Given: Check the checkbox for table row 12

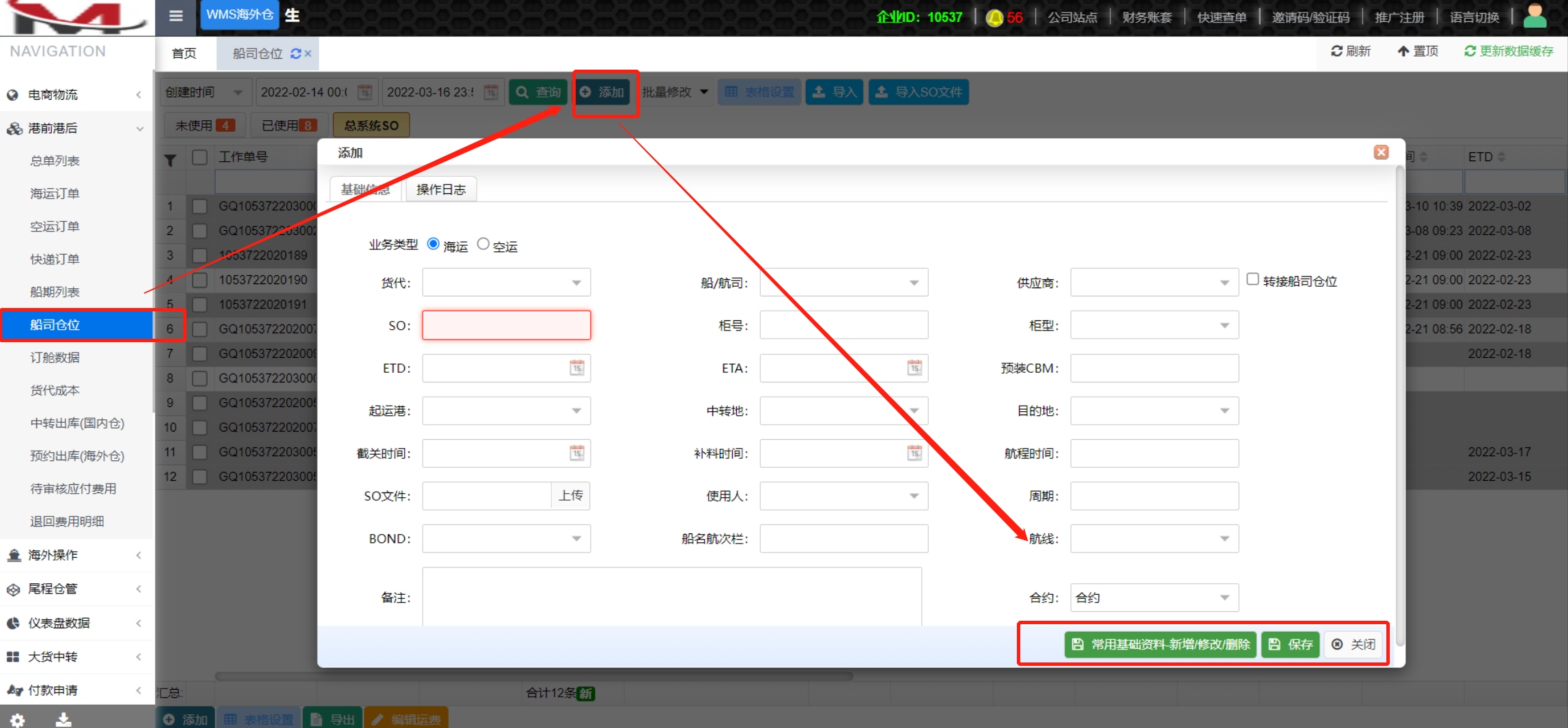Looking at the screenshot, I should (x=199, y=477).
